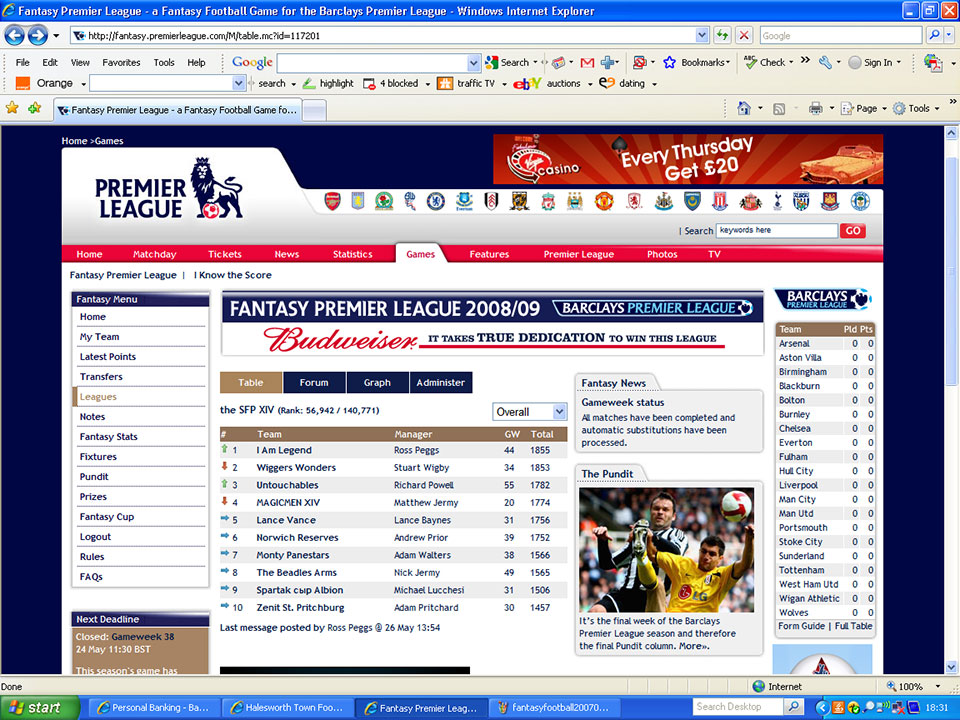960x720 pixels.
Task: Select the Manchester United club badge
Action: 604,202
